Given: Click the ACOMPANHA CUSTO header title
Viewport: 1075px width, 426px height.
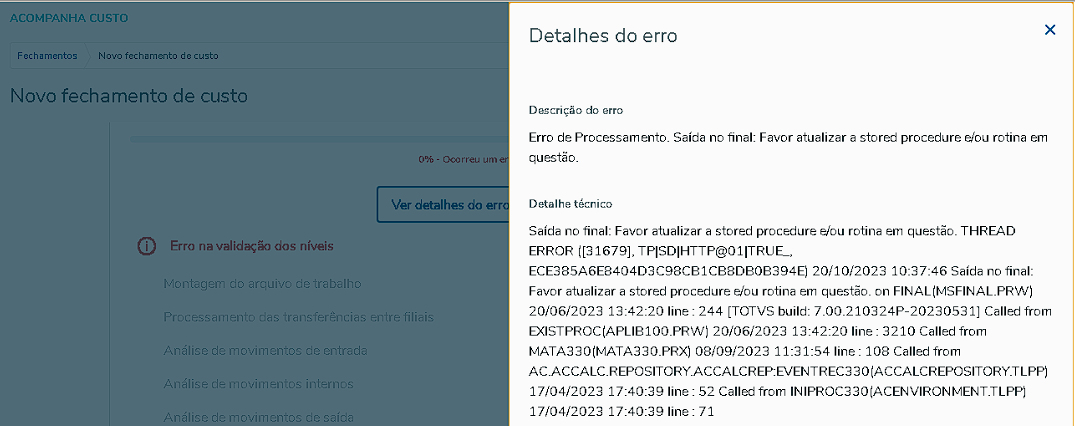Looking at the screenshot, I should coord(69,18).
